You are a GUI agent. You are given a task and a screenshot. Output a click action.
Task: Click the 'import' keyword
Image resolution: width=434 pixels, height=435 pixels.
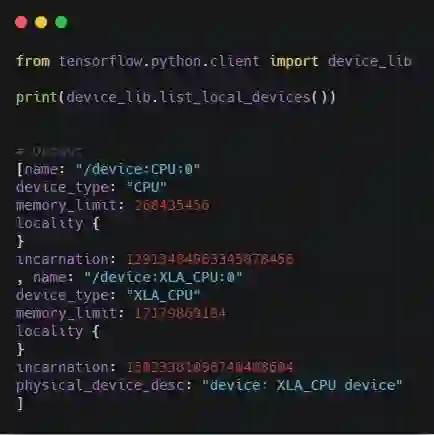[294, 62]
